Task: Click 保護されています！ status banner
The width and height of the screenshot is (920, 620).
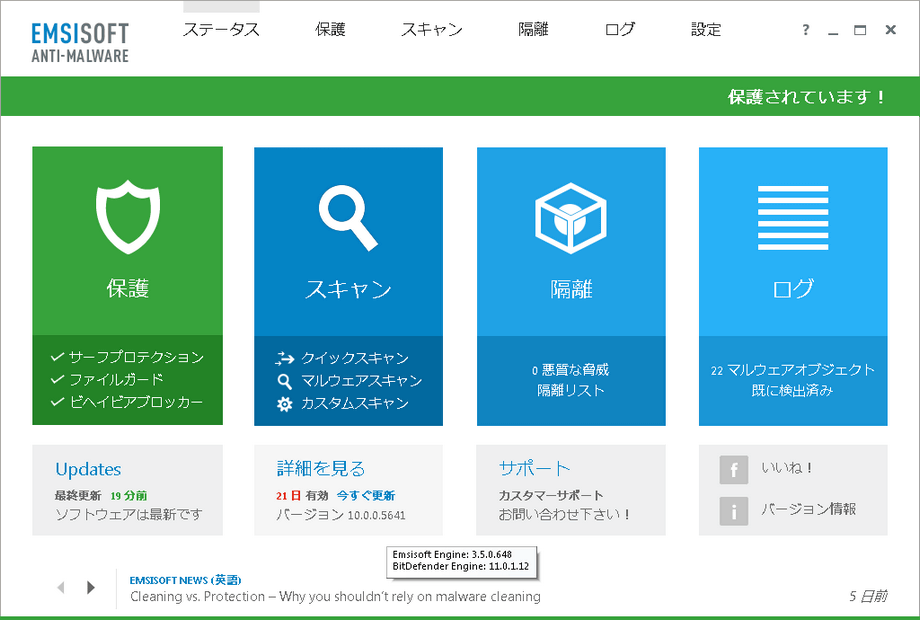Action: point(807,97)
